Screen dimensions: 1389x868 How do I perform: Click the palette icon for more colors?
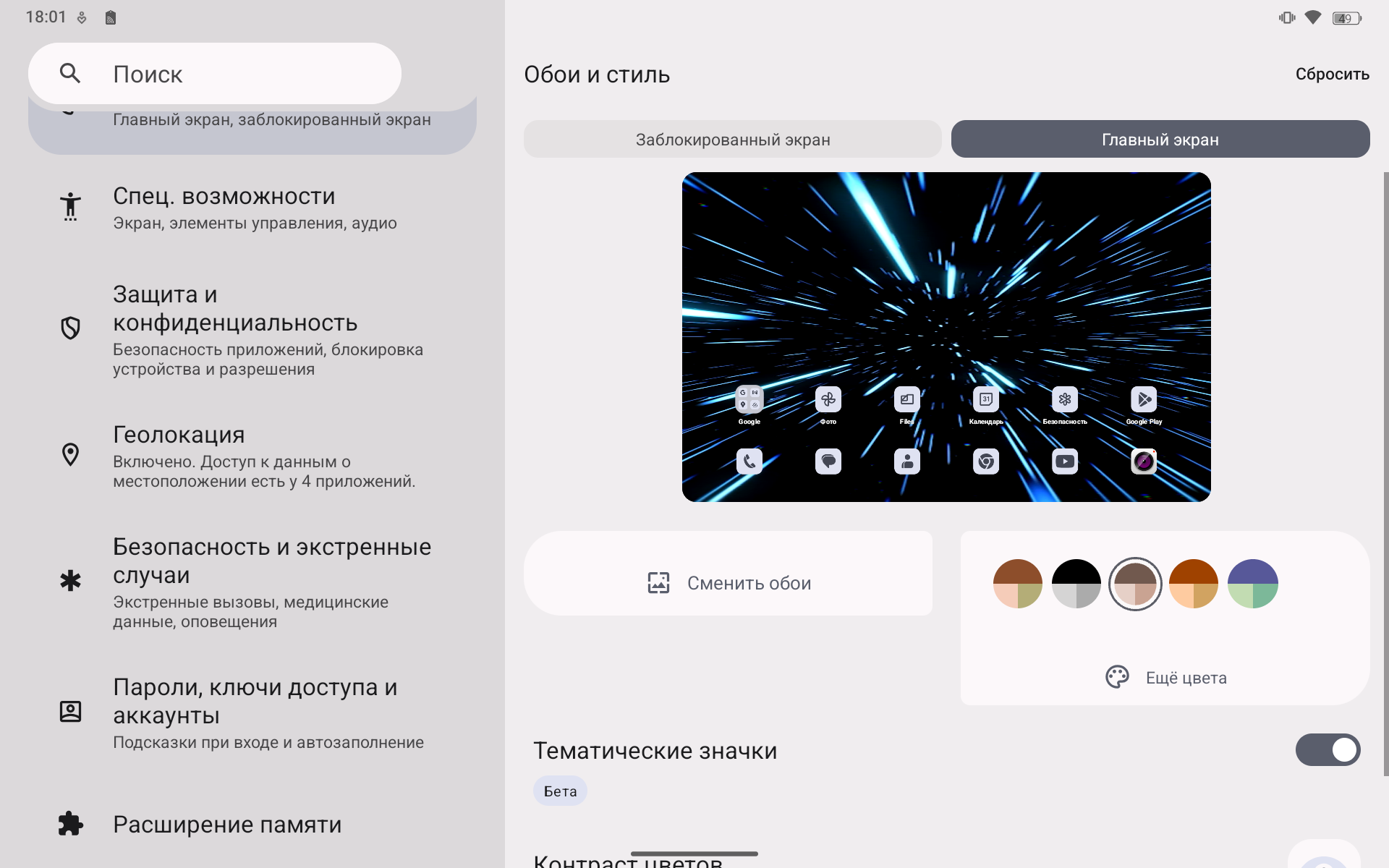[x=1117, y=677]
